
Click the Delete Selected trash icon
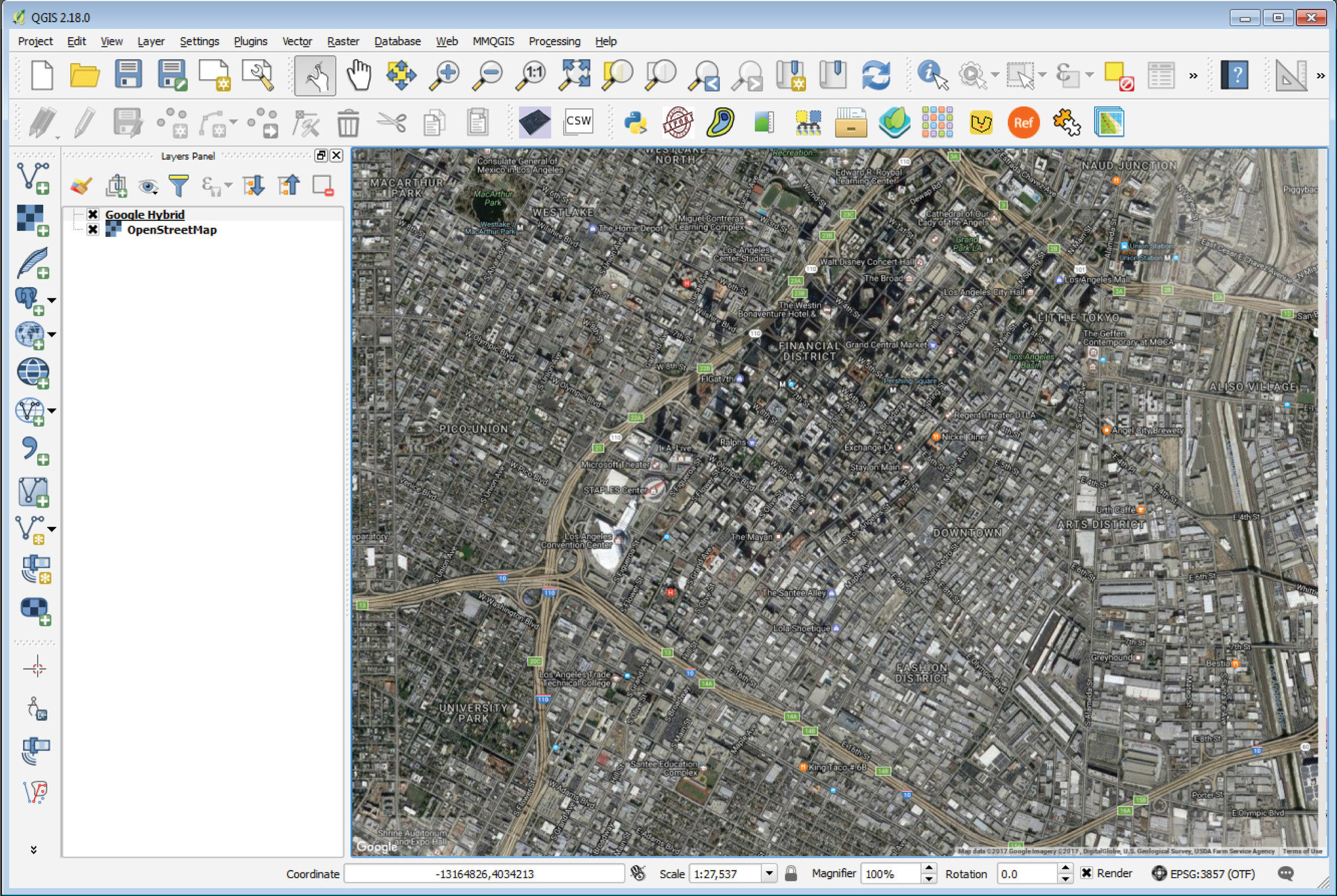coord(349,123)
